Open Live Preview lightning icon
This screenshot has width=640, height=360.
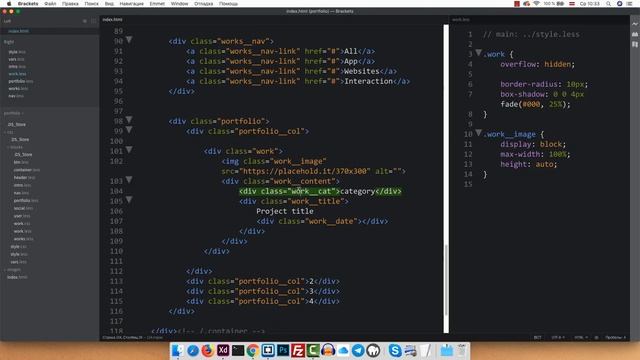point(635,24)
